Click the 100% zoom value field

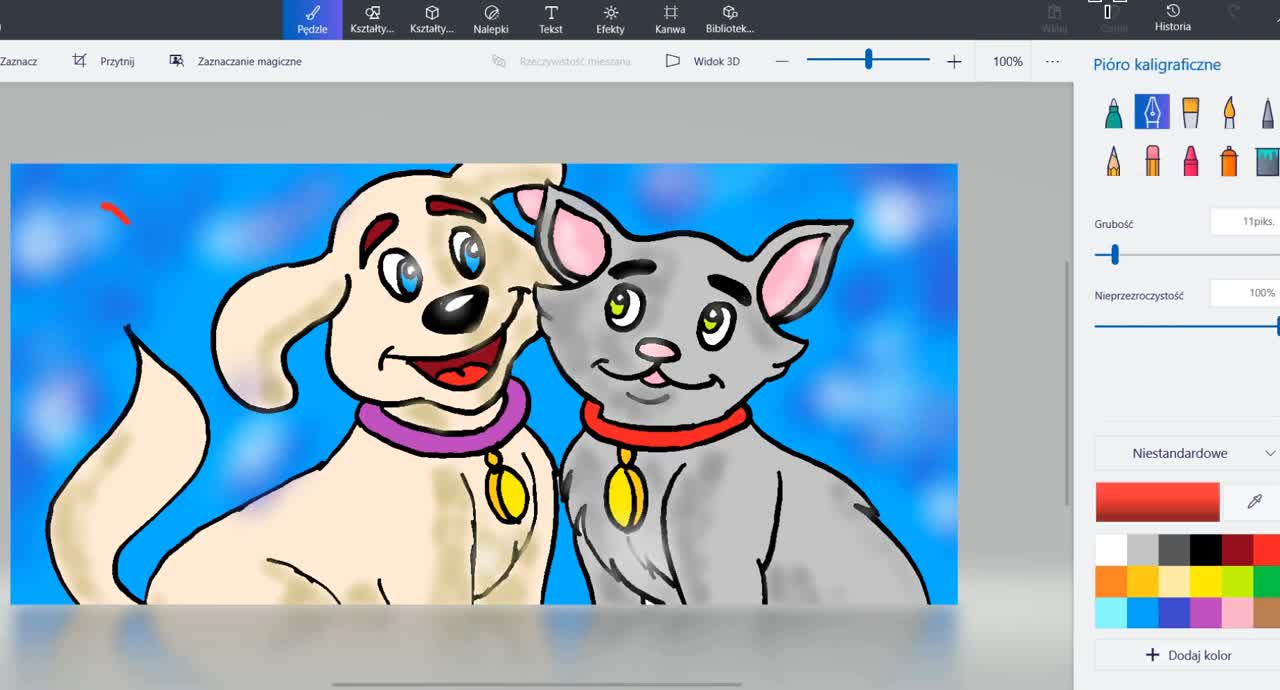coord(1007,61)
